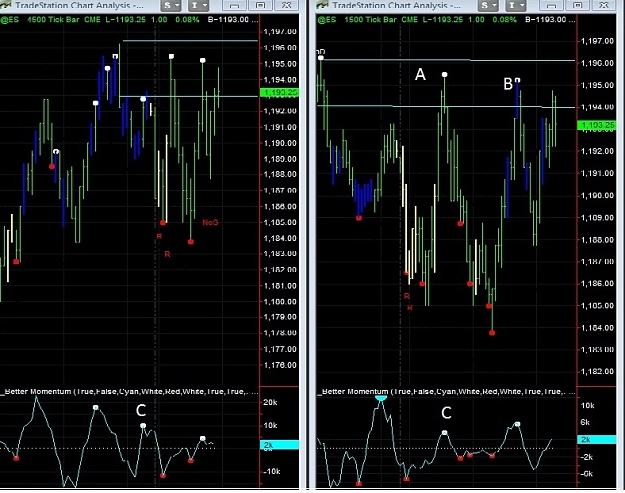This screenshot has width=625, height=493.
Task: Open the I dropdown in the 4500 Tick chart window
Action: [x=199, y=5]
